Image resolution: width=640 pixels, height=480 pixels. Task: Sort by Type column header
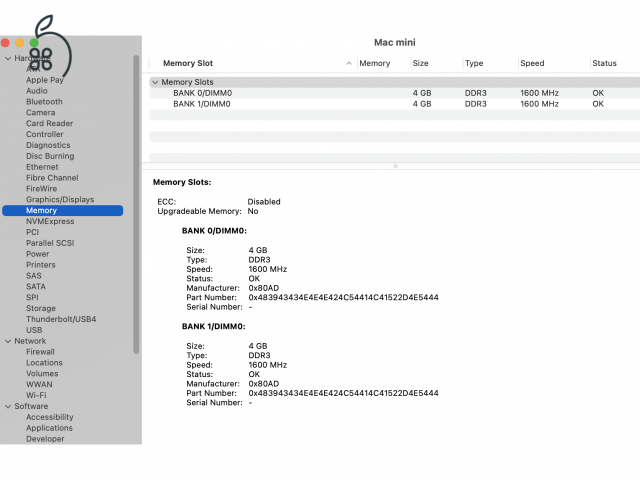(474, 63)
